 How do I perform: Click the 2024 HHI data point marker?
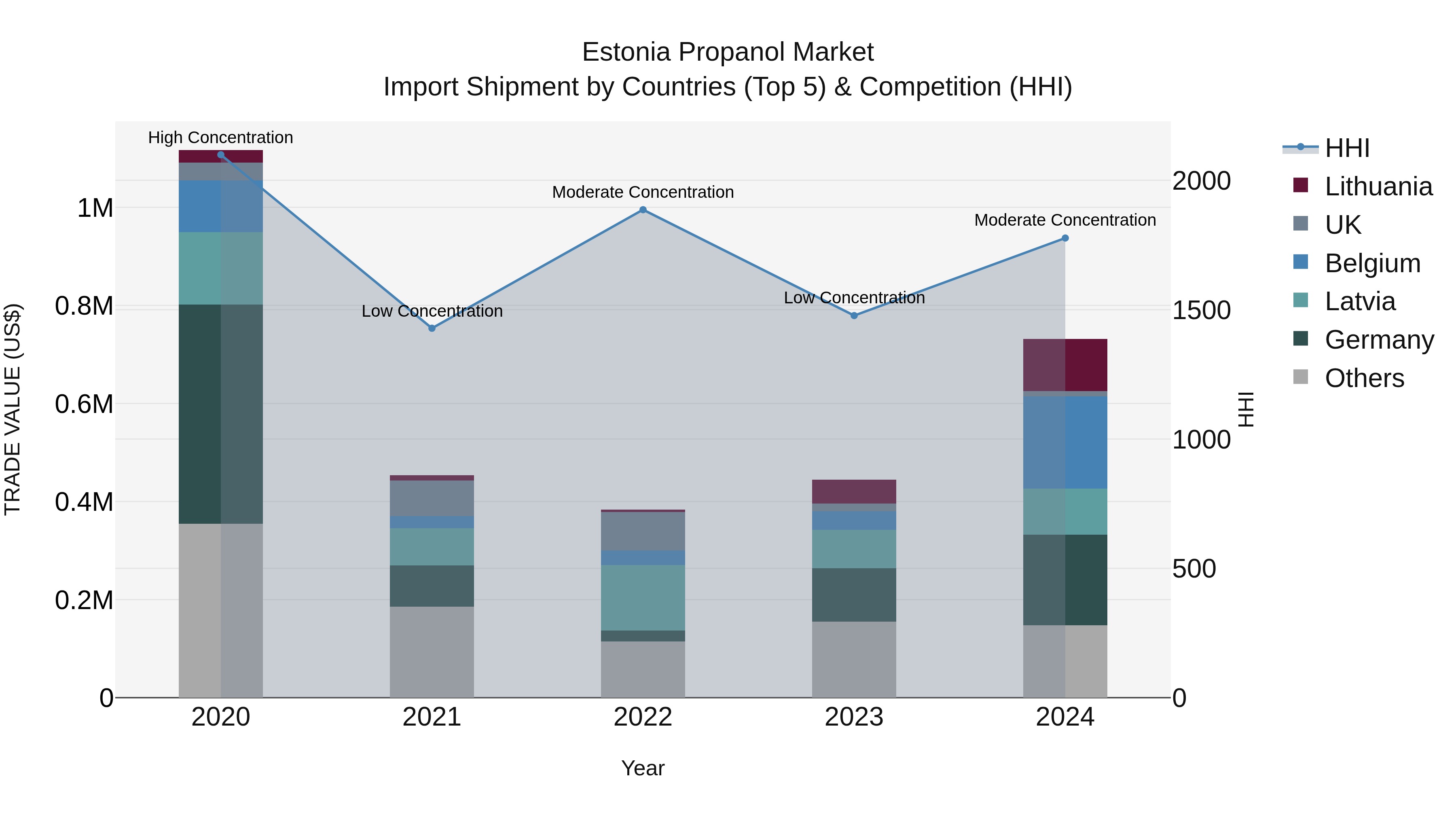coord(1065,239)
